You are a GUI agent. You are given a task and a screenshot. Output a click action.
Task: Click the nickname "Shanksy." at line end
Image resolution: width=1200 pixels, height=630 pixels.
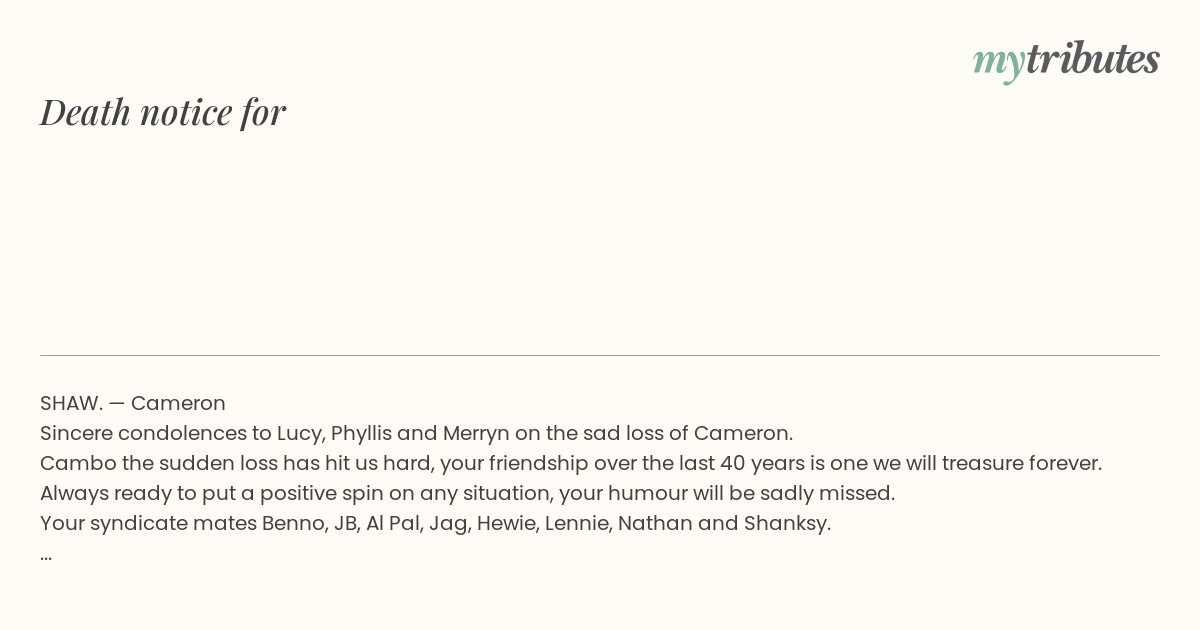coord(787,523)
